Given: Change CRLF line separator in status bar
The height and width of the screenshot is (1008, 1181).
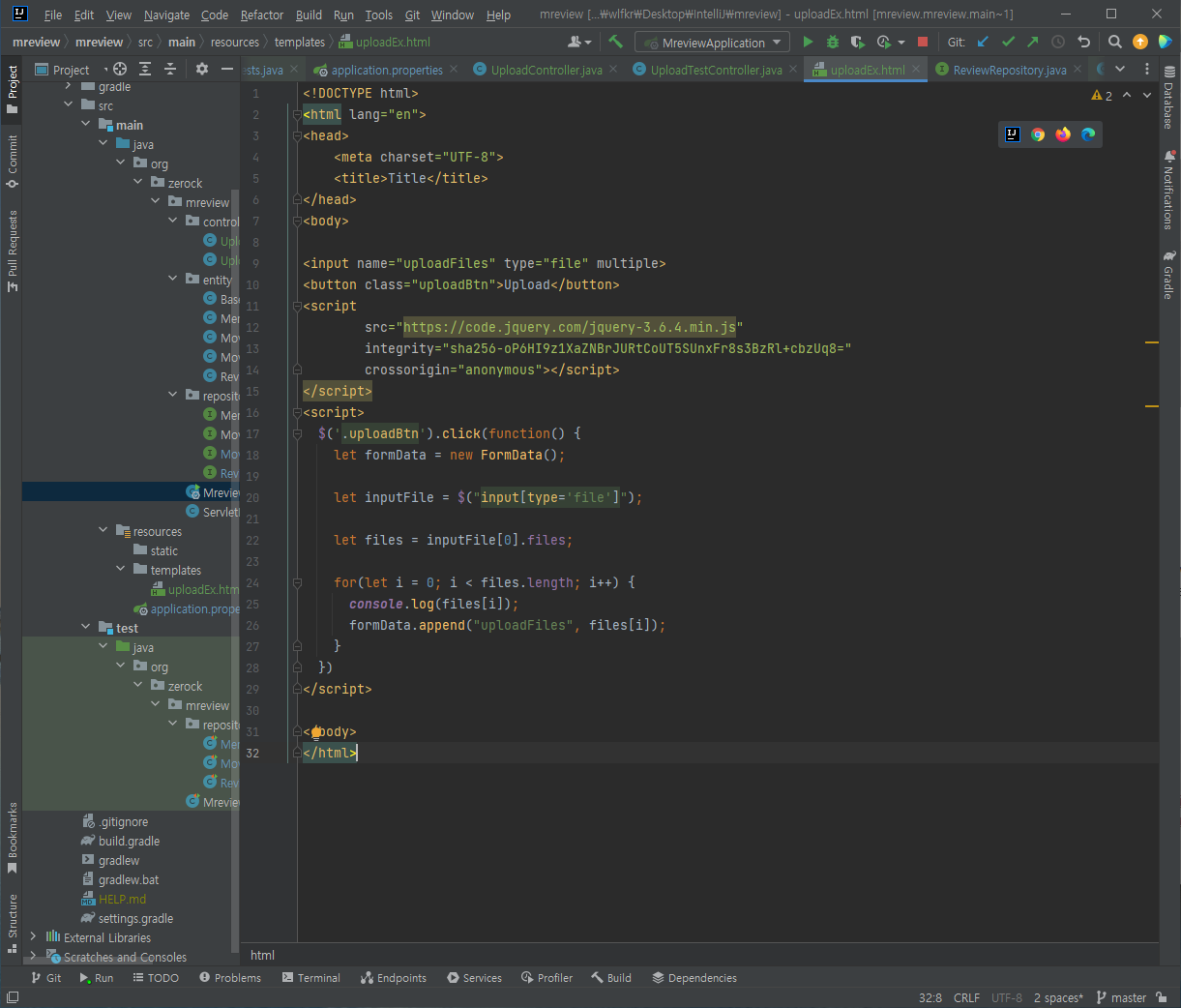Looking at the screenshot, I should click(966, 997).
